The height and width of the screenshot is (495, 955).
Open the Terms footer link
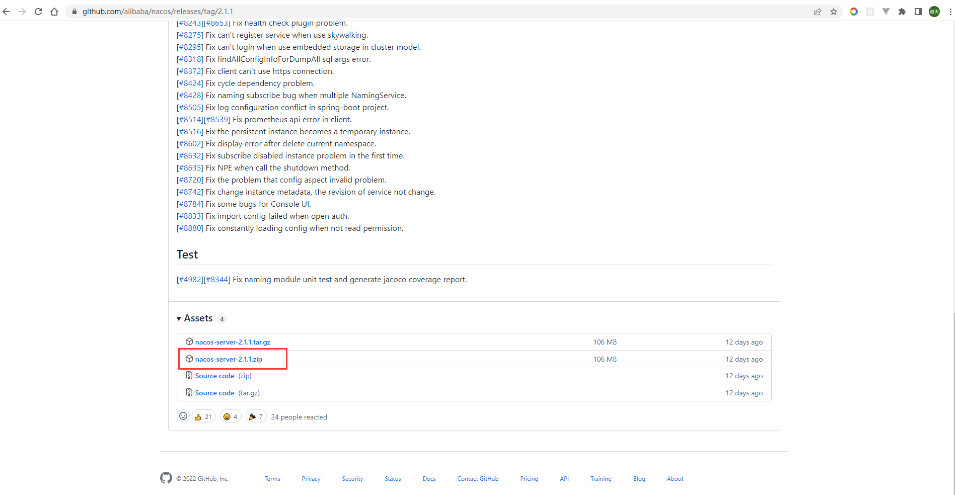click(272, 479)
